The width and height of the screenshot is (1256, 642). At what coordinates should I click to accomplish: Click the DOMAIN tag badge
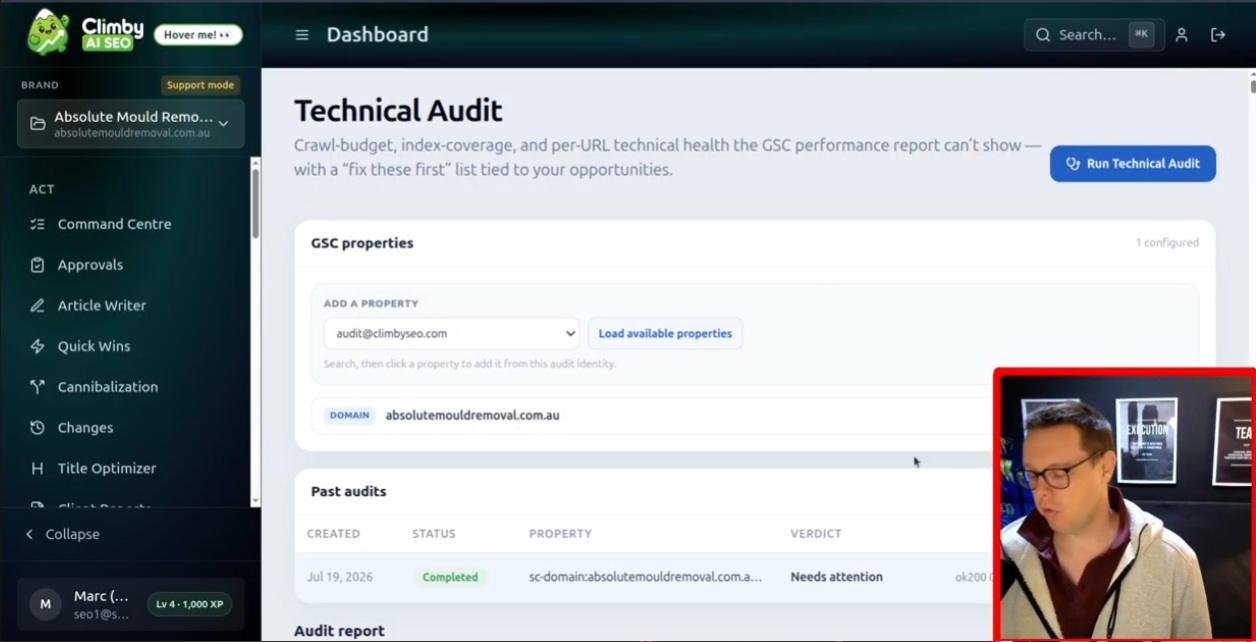pyautogui.click(x=350, y=415)
